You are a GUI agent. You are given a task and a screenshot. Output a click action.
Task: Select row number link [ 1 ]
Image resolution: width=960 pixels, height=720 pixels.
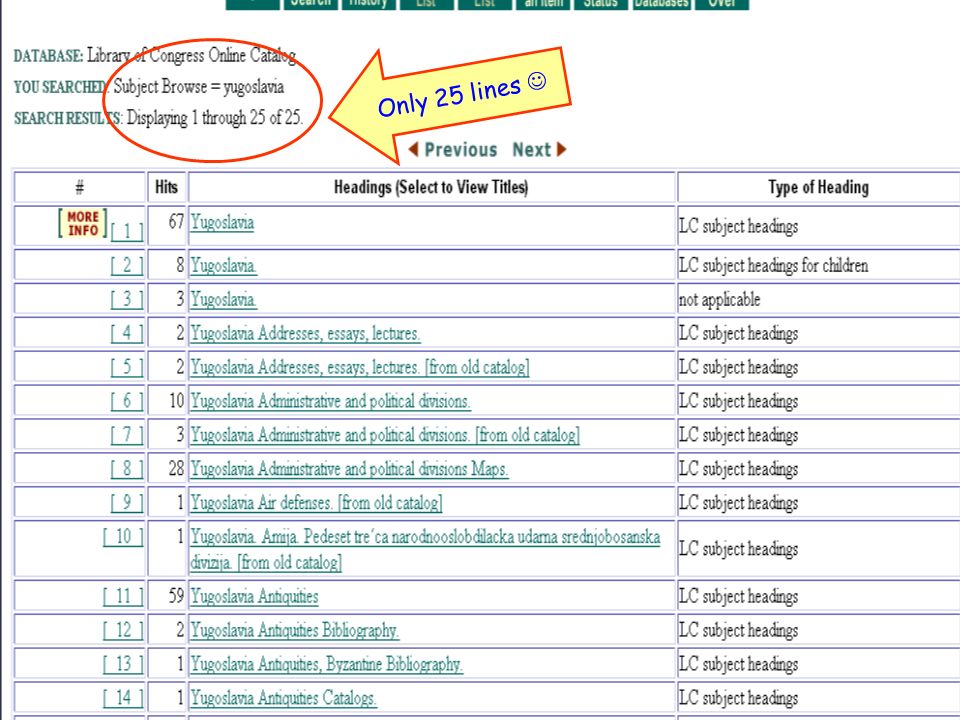[x=127, y=231]
